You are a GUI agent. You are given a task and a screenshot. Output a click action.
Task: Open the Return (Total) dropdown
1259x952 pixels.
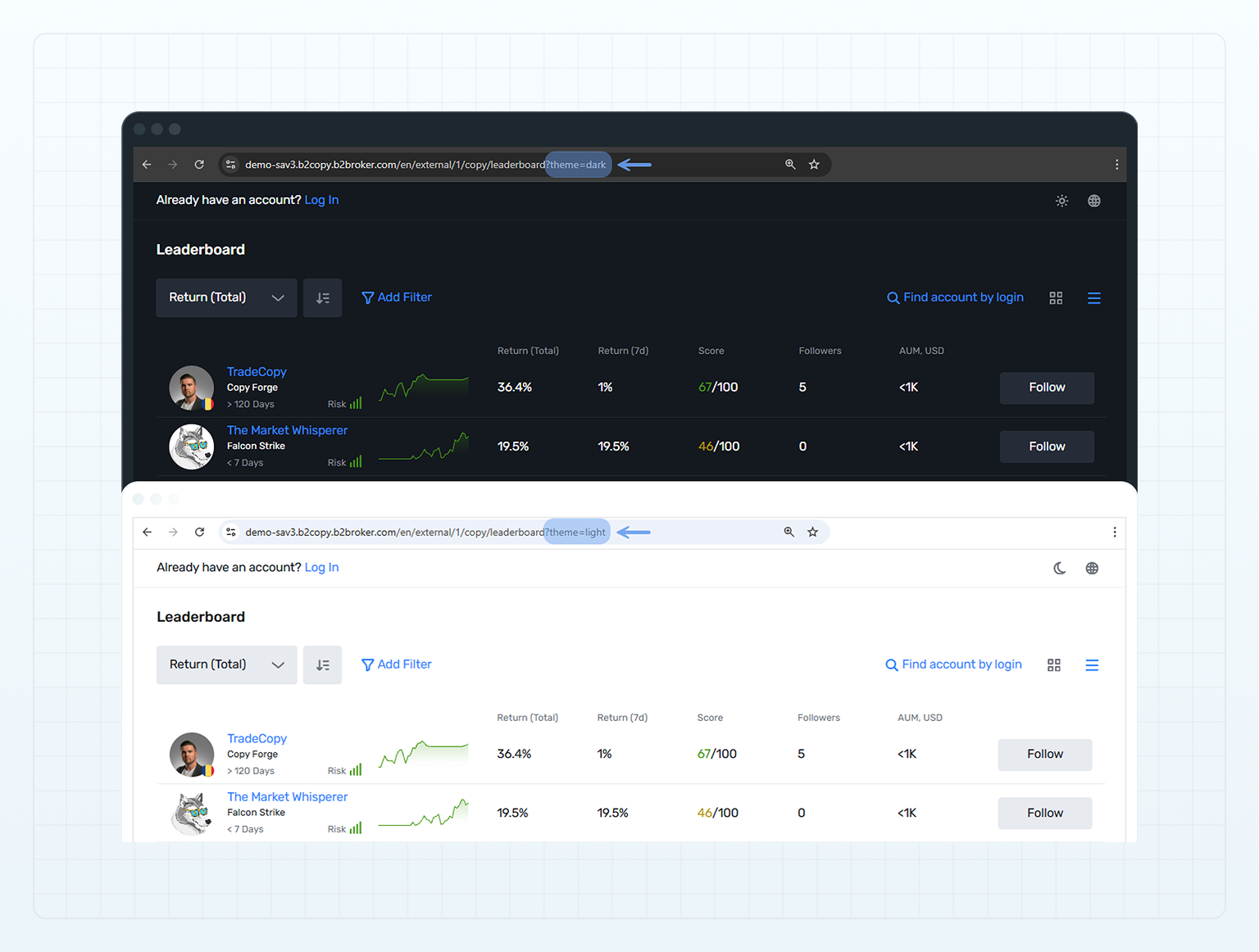(226, 297)
